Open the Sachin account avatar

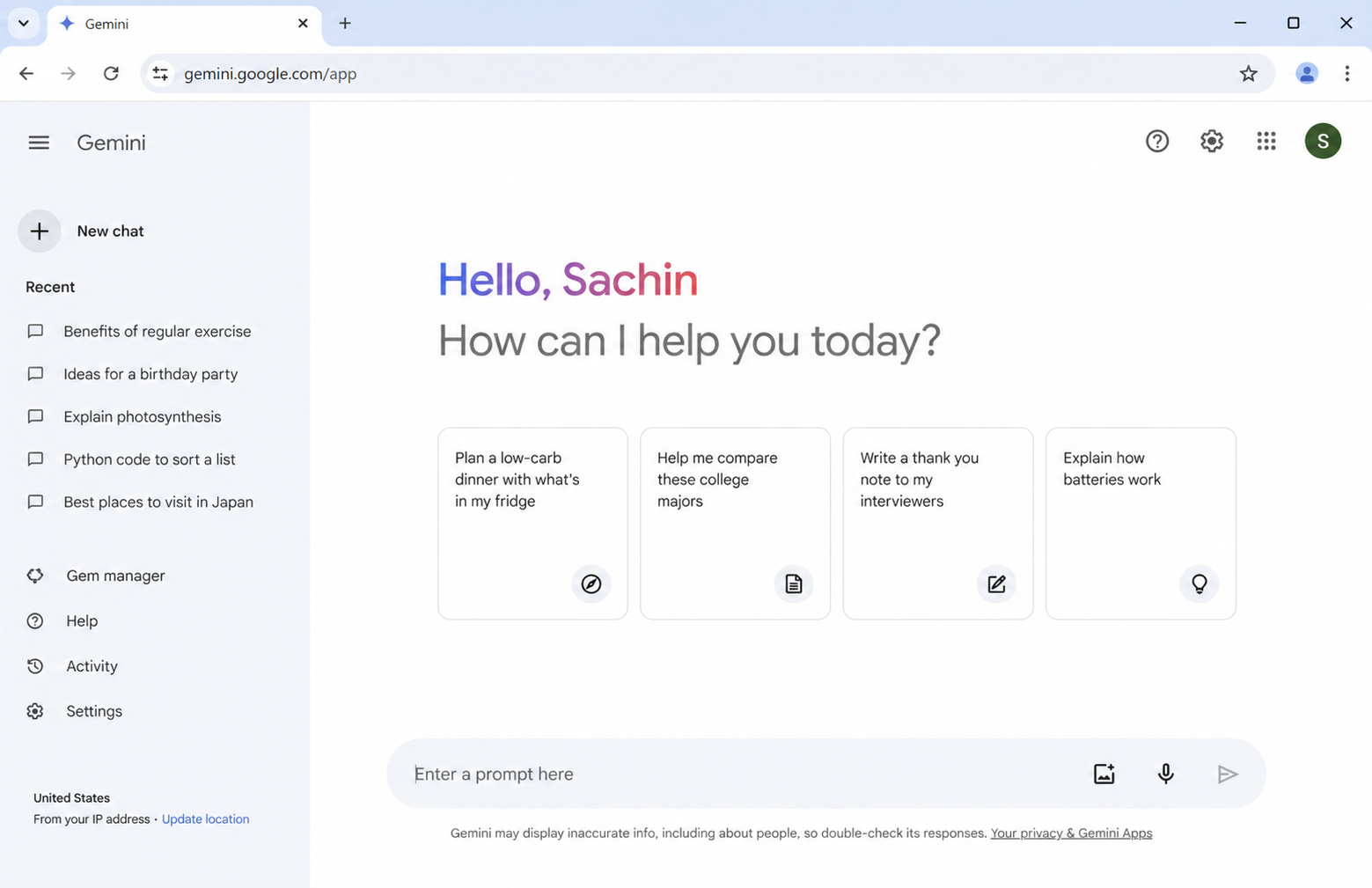[x=1323, y=141]
